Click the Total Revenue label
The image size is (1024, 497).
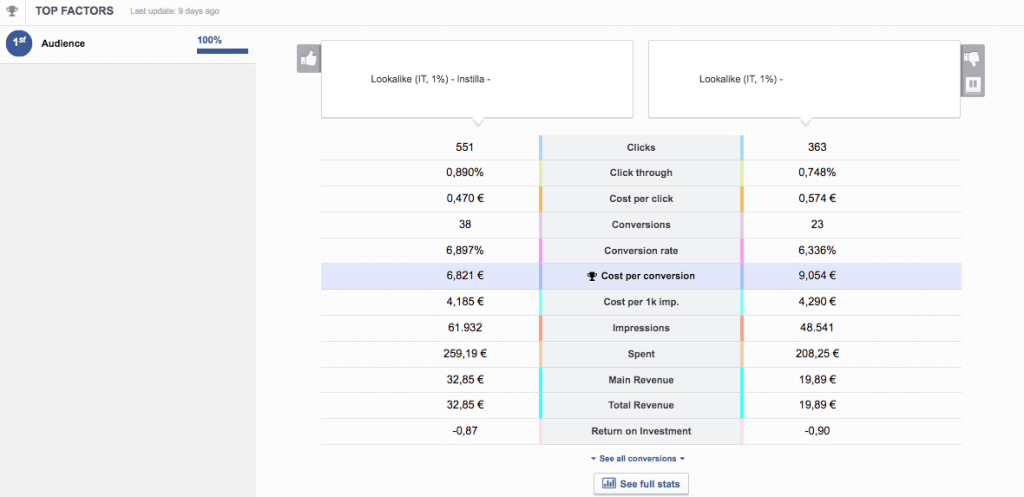coord(641,406)
